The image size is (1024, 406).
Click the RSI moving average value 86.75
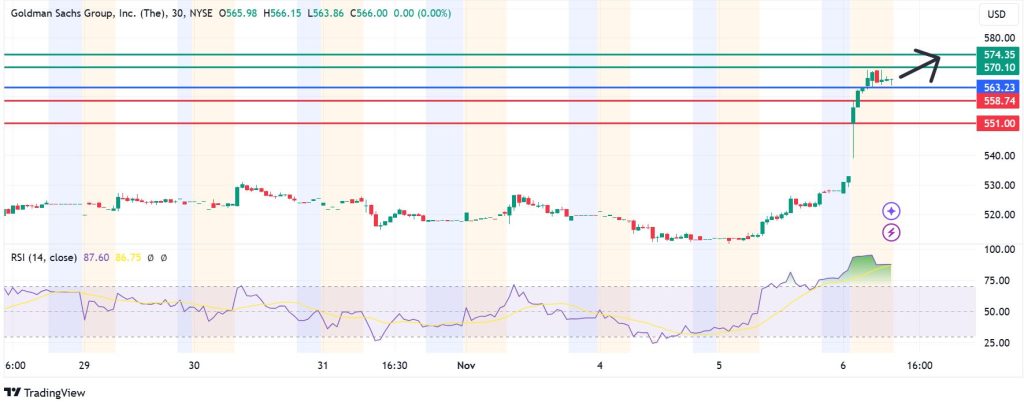pyautogui.click(x=127, y=258)
